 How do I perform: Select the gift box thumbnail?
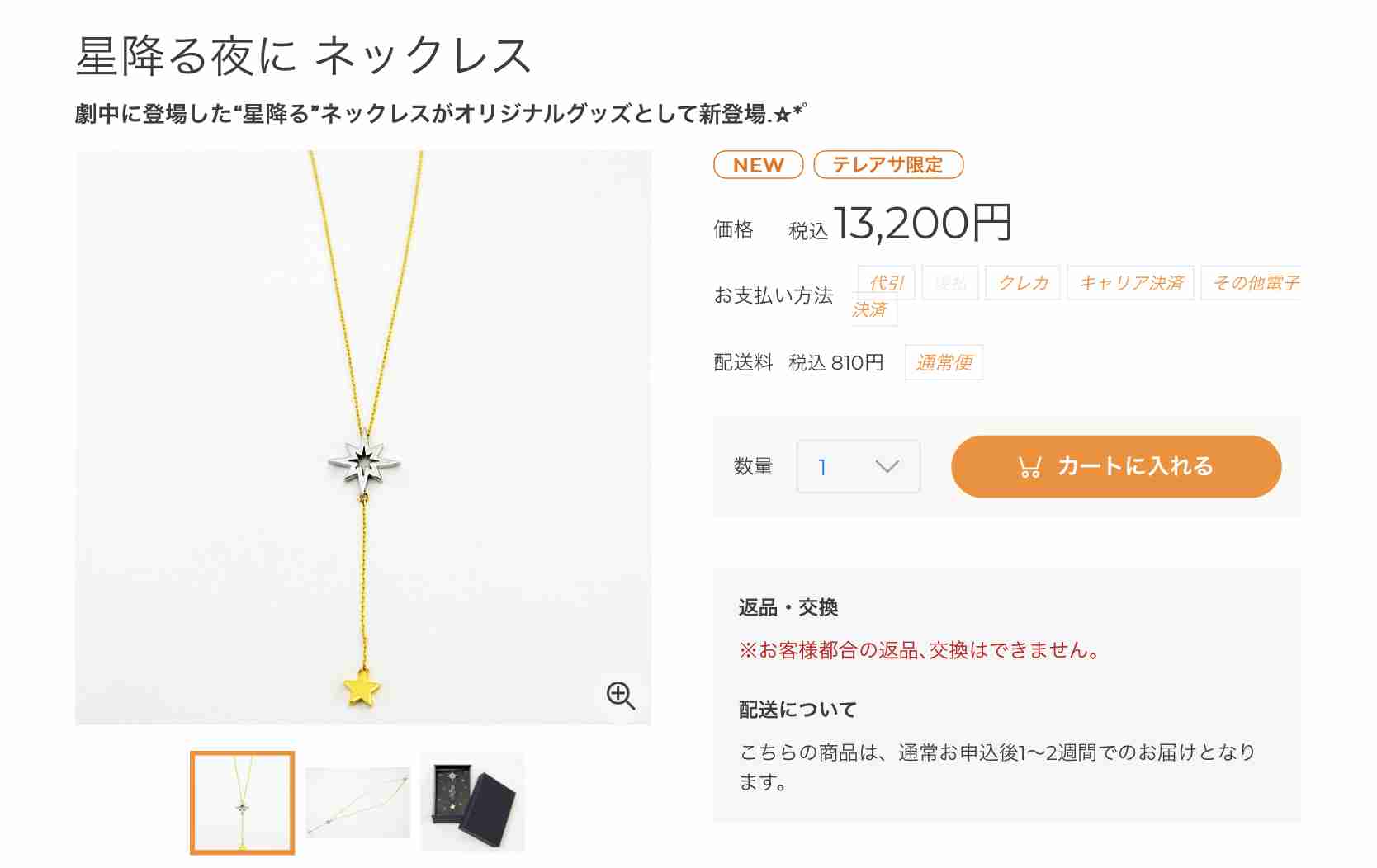tap(472, 802)
